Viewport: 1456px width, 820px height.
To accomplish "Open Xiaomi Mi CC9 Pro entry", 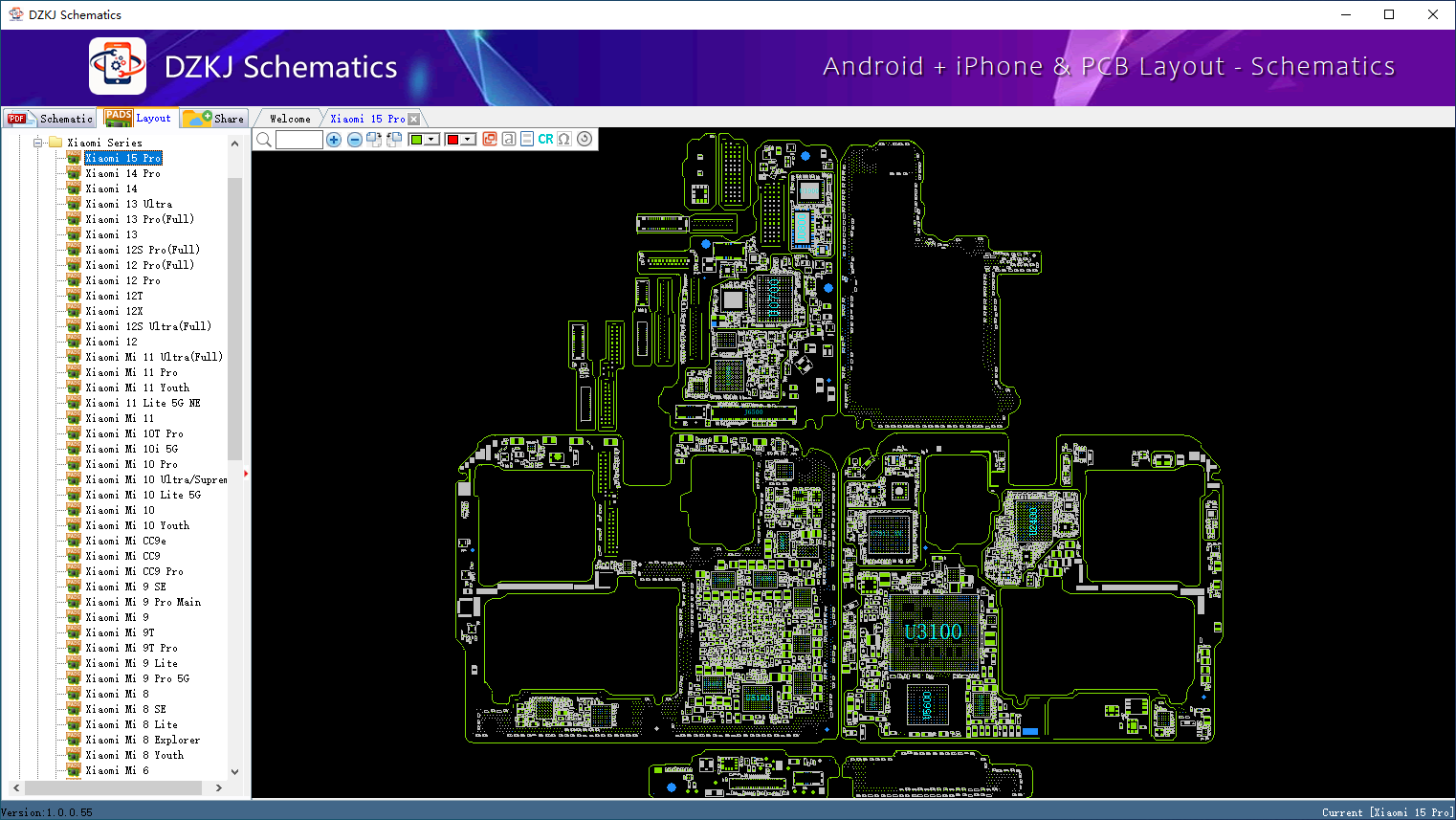I will (x=134, y=571).
